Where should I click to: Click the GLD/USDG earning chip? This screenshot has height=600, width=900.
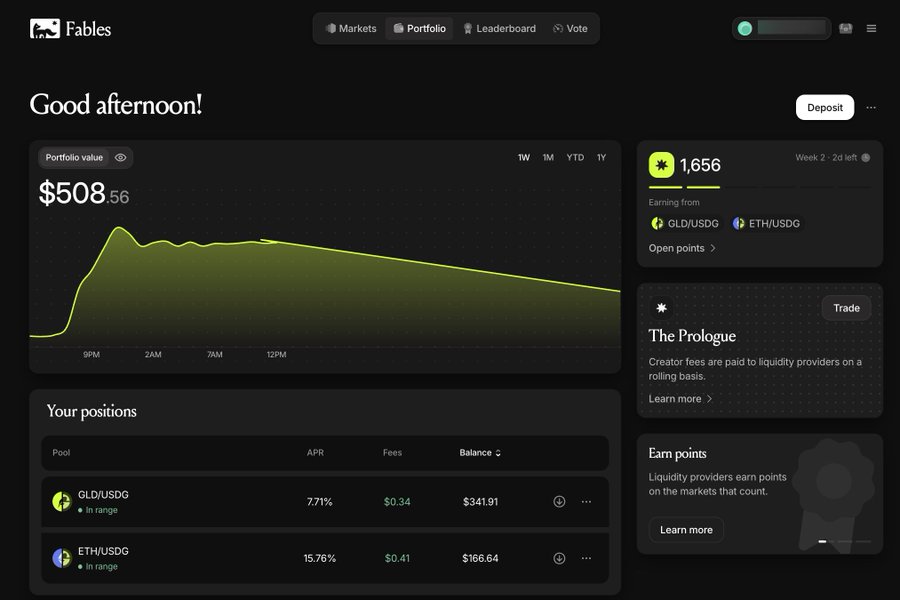tap(685, 223)
